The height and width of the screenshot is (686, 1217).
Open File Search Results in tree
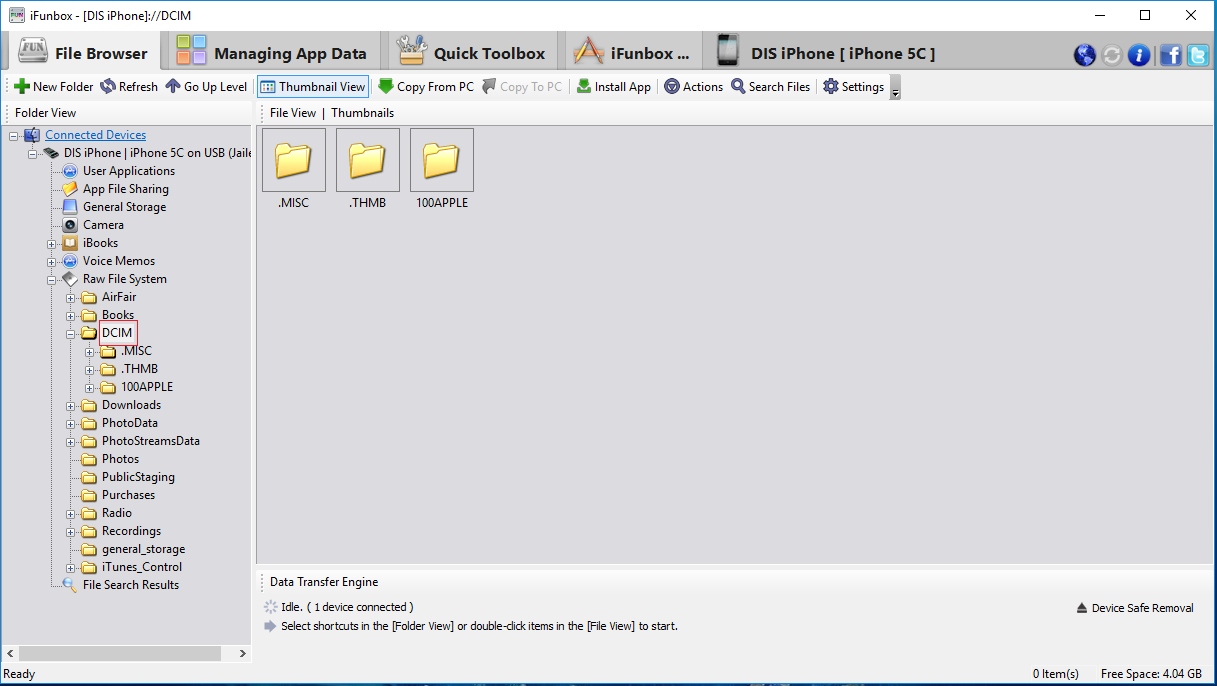(x=131, y=585)
